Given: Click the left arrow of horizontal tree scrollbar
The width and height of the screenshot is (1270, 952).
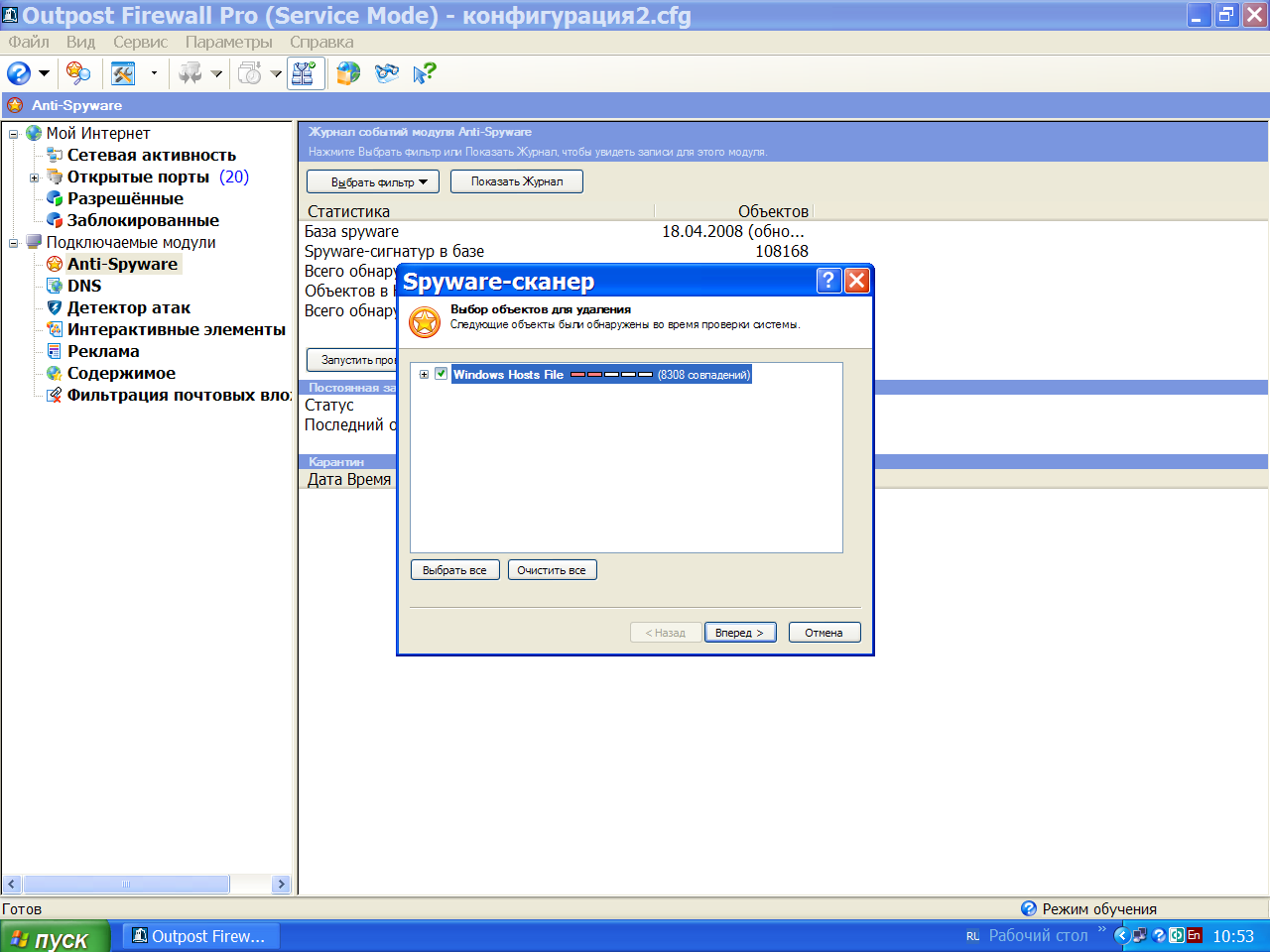Looking at the screenshot, I should pyautogui.click(x=12, y=884).
